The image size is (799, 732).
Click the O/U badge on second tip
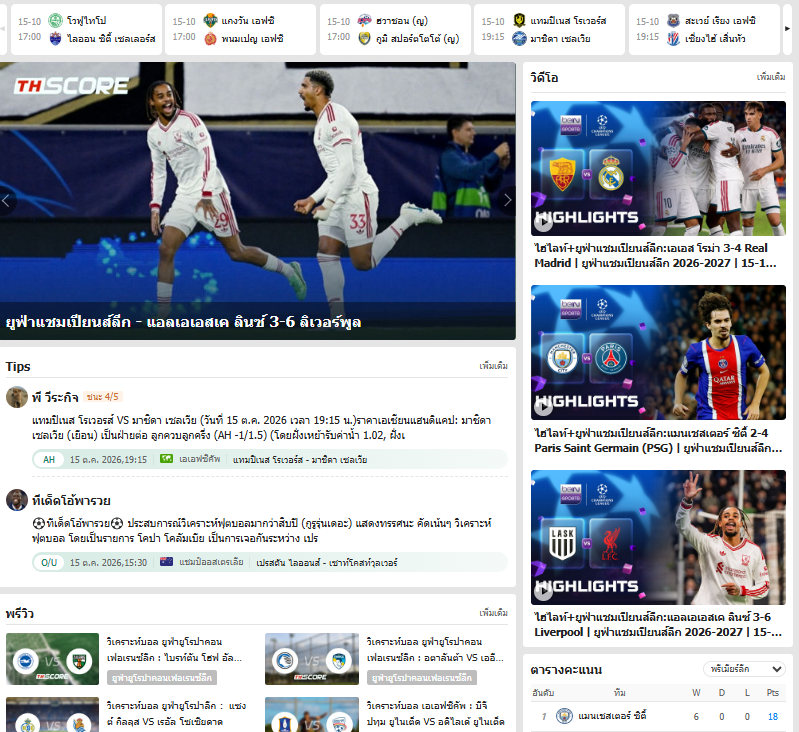click(x=49, y=562)
